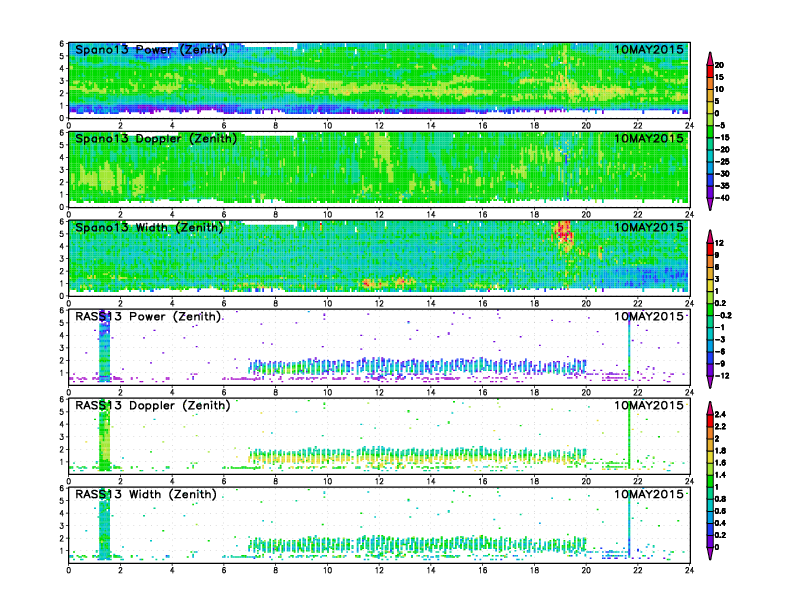Click the "RASS13 Power (Zenith)" panel title

148,317
